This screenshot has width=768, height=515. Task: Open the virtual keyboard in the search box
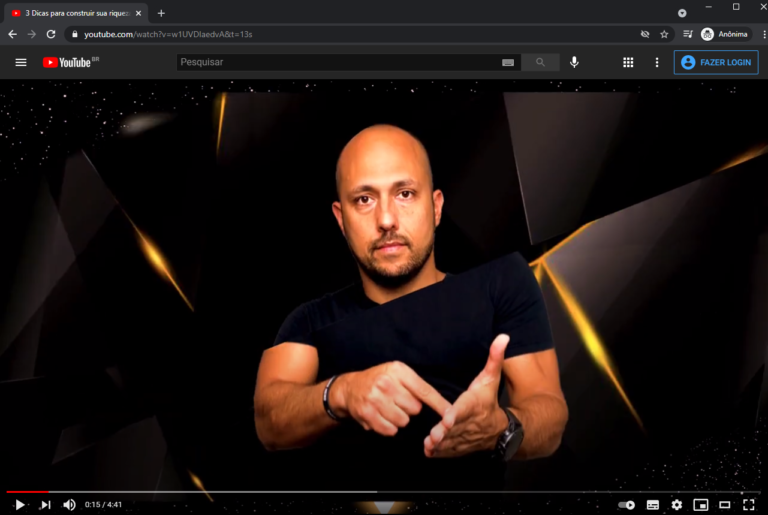click(508, 62)
